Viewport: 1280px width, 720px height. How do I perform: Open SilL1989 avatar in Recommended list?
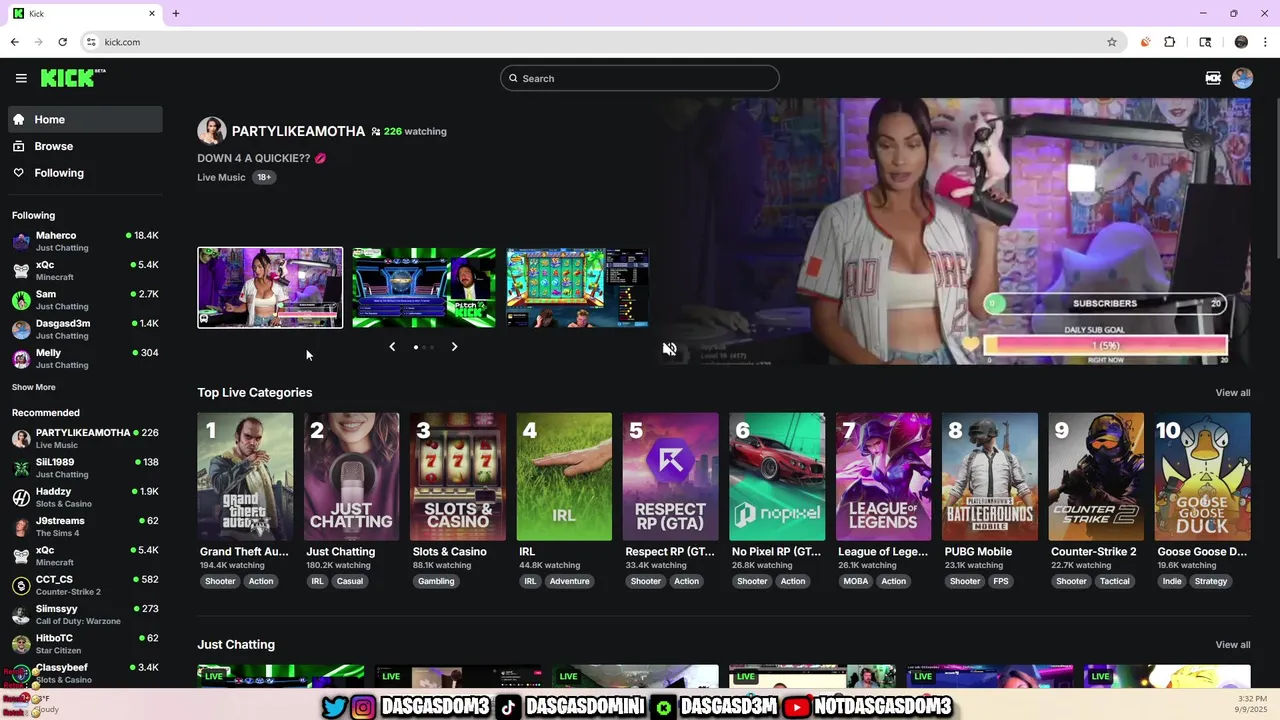pos(21,468)
